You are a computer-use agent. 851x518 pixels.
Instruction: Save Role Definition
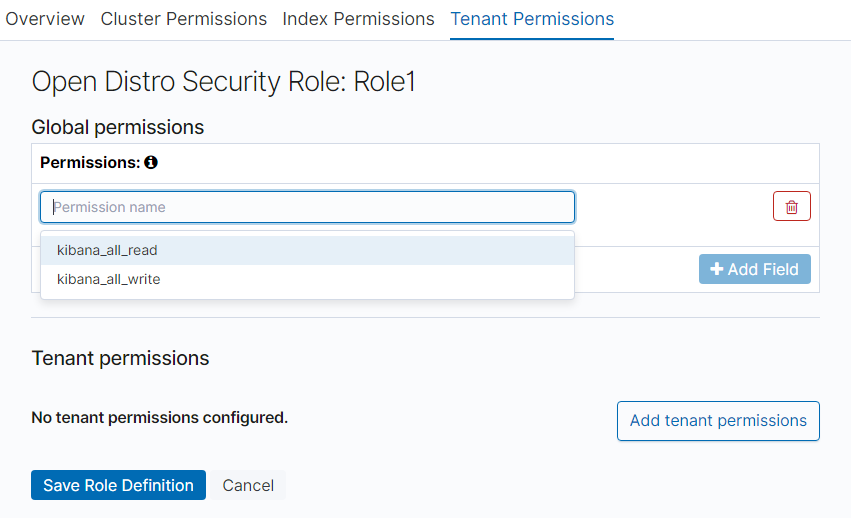[x=118, y=485]
